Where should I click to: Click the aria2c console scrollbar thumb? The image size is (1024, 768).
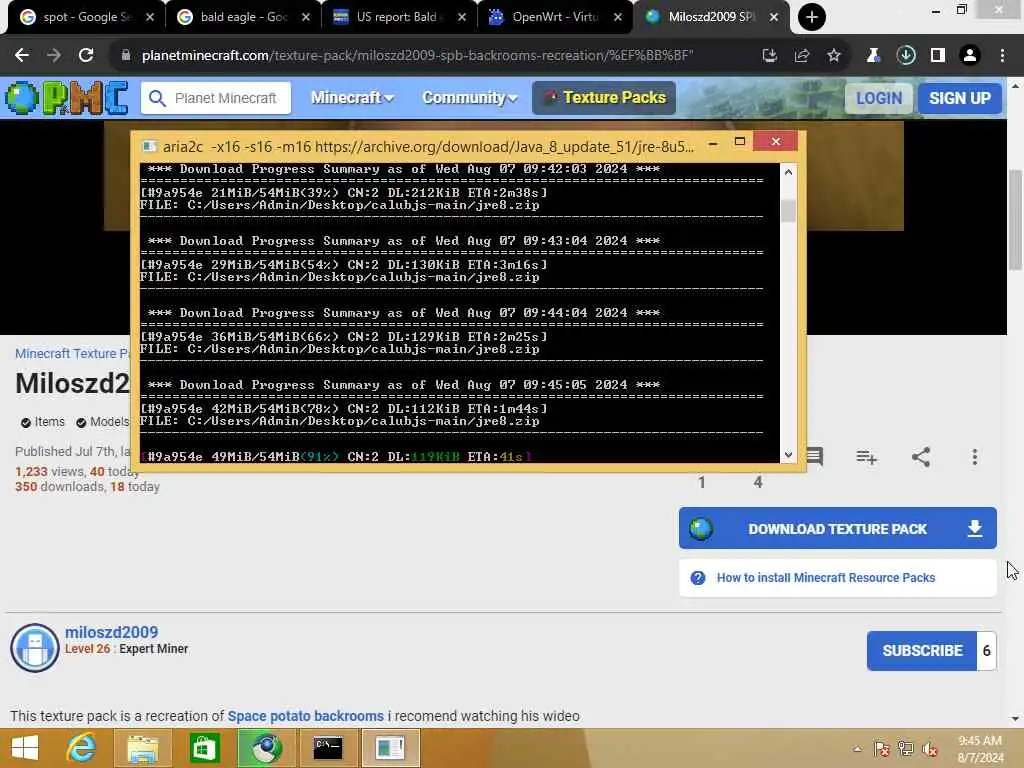(788, 211)
